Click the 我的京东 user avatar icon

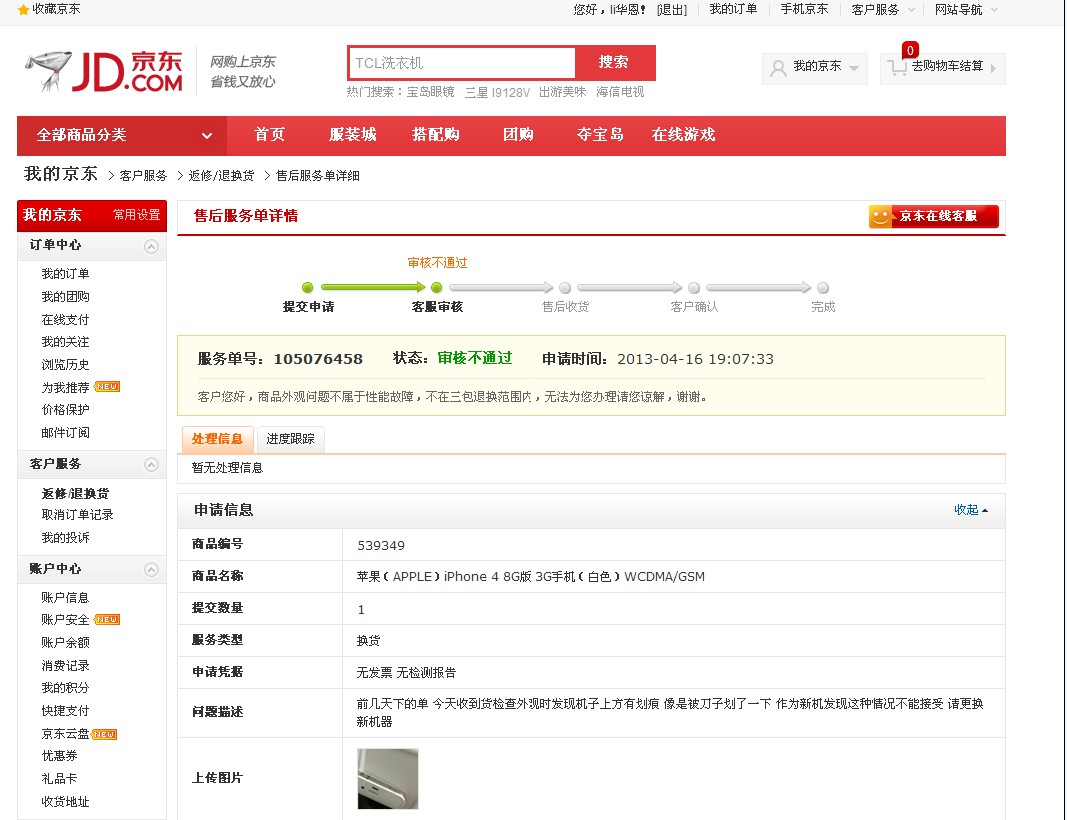[778, 68]
